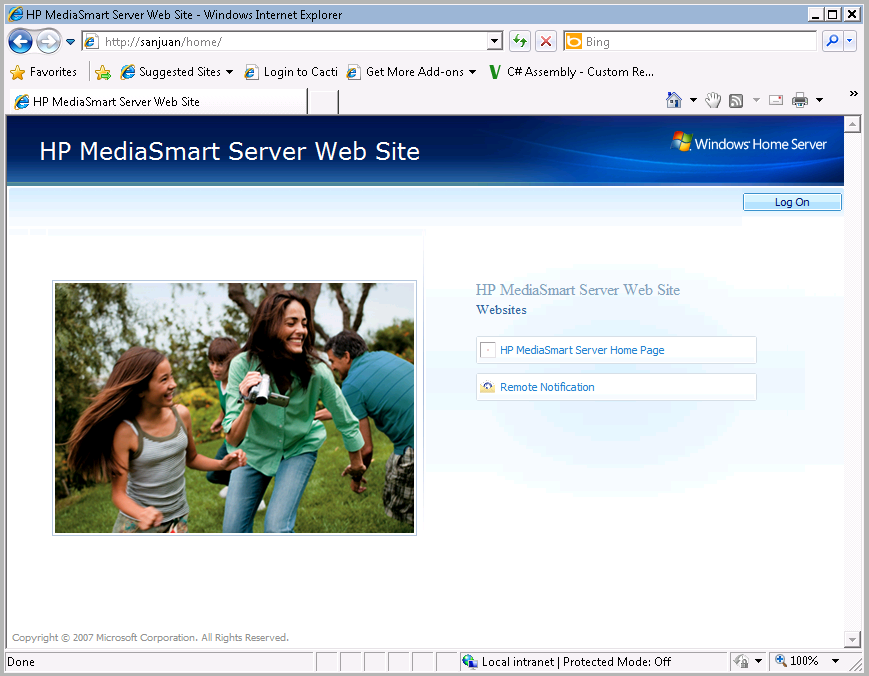
Task: Expand the status bar privacy dropdown arrow
Action: (758, 661)
